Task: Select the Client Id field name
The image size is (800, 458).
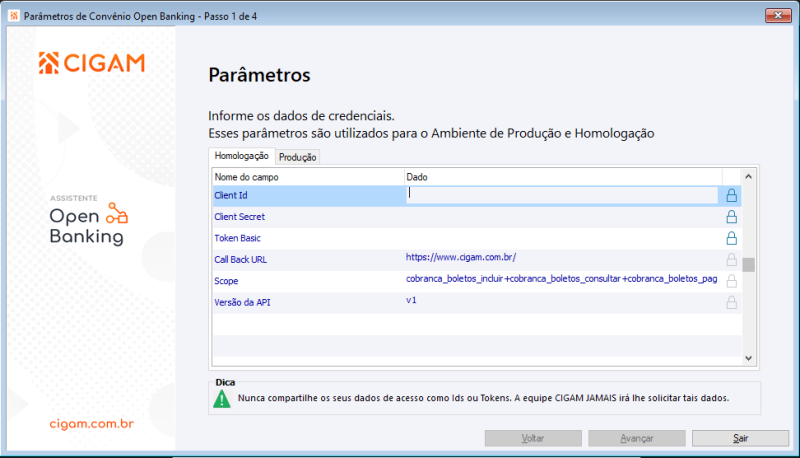Action: 231,195
